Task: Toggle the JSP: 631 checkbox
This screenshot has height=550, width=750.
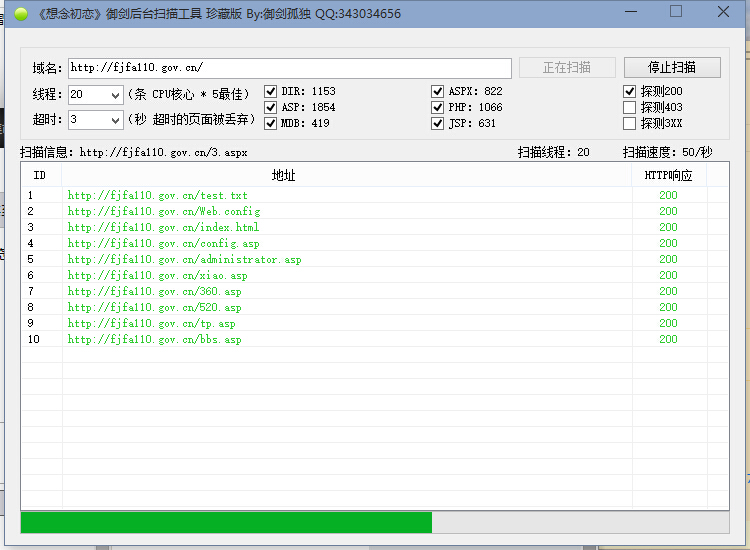Action: 438,123
